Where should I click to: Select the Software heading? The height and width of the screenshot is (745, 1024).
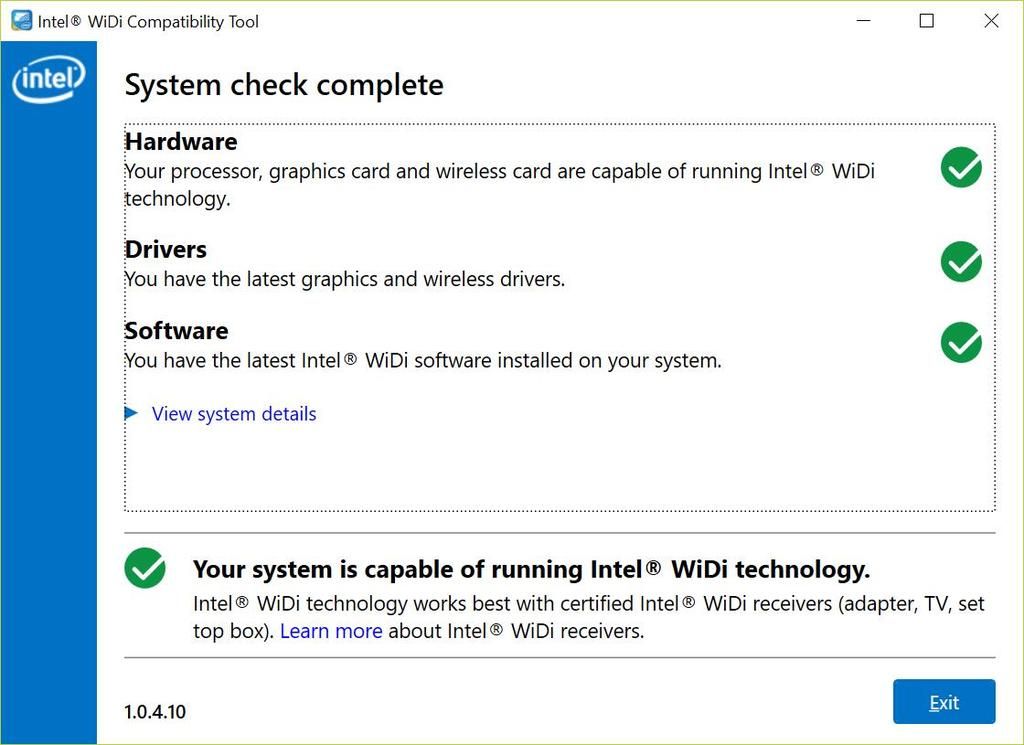(176, 330)
